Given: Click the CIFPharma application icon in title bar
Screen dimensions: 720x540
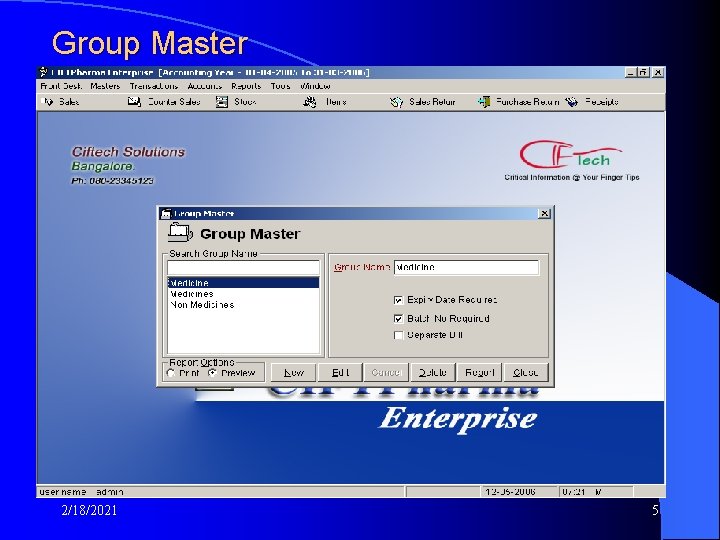Looking at the screenshot, I should point(43,72).
